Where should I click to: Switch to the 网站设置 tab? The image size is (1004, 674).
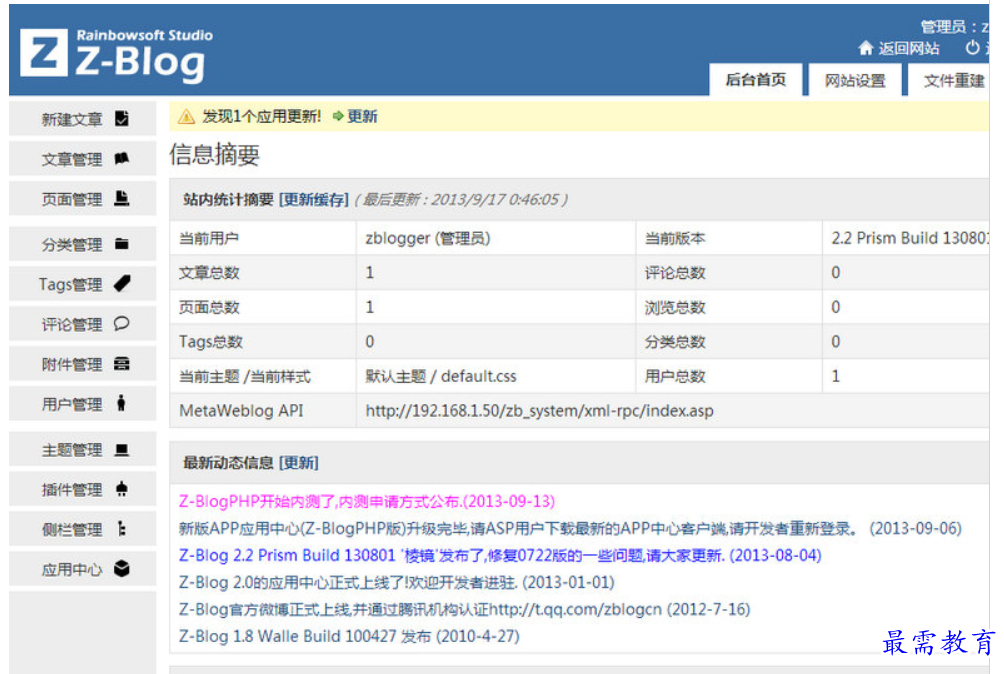(x=855, y=80)
